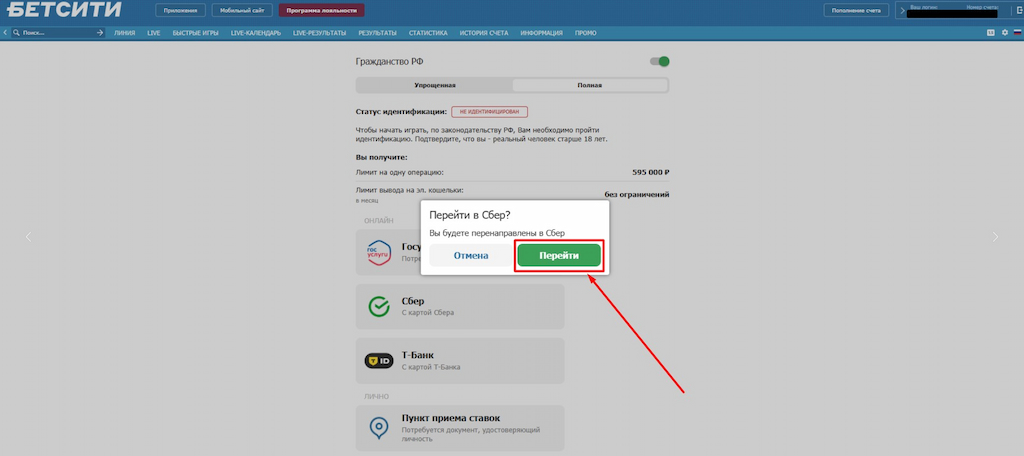Open ПРОМО section
The image size is (1024, 456).
pyautogui.click(x=586, y=33)
